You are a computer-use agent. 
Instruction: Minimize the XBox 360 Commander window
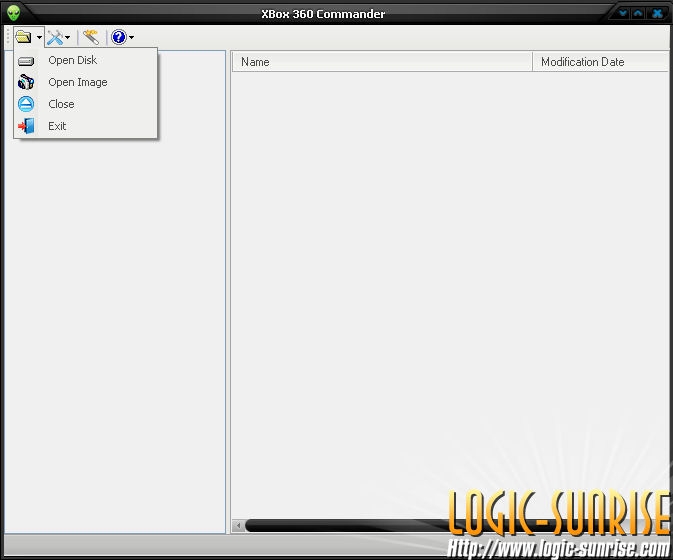[x=623, y=13]
